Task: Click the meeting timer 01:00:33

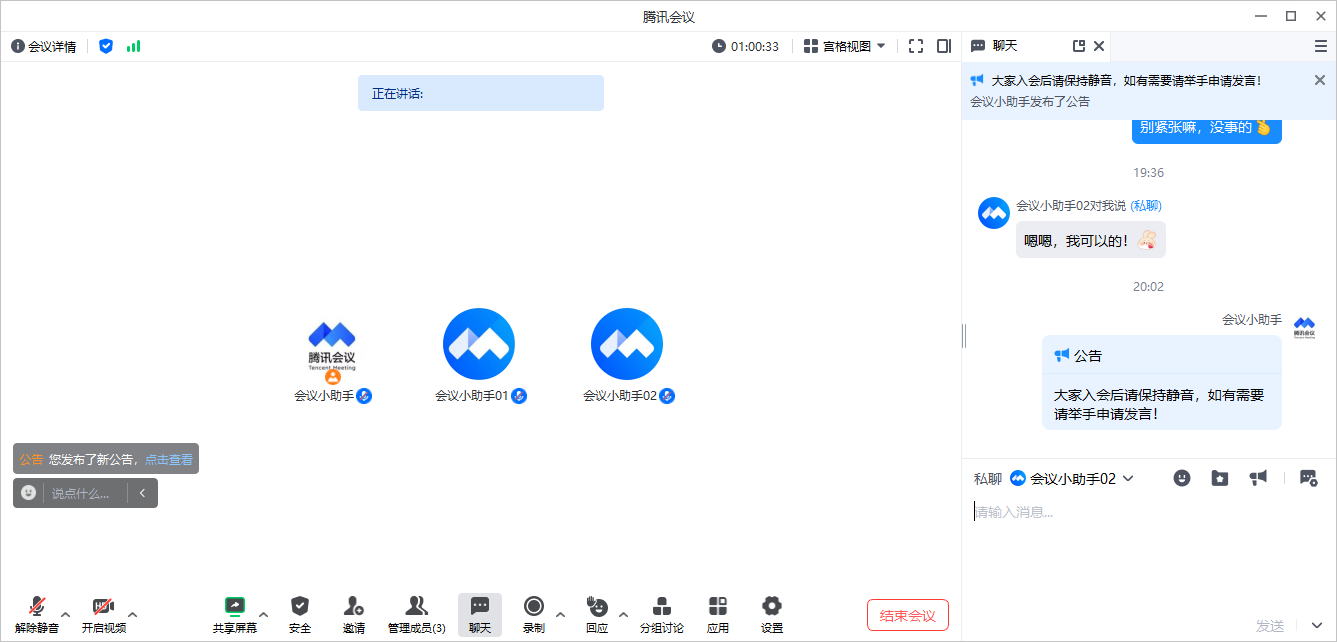Action: pyautogui.click(x=745, y=46)
